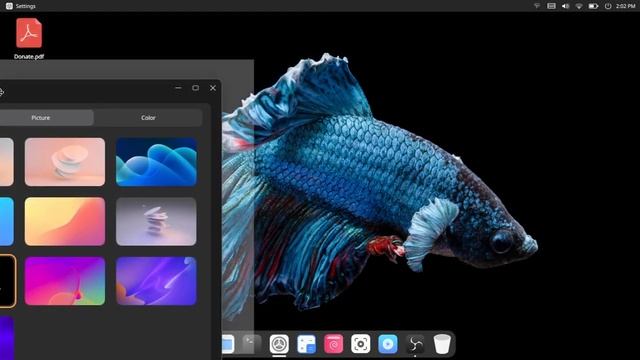The width and height of the screenshot is (640, 360).
Task: Open the Donate.pdf desktop file
Action: (29, 39)
